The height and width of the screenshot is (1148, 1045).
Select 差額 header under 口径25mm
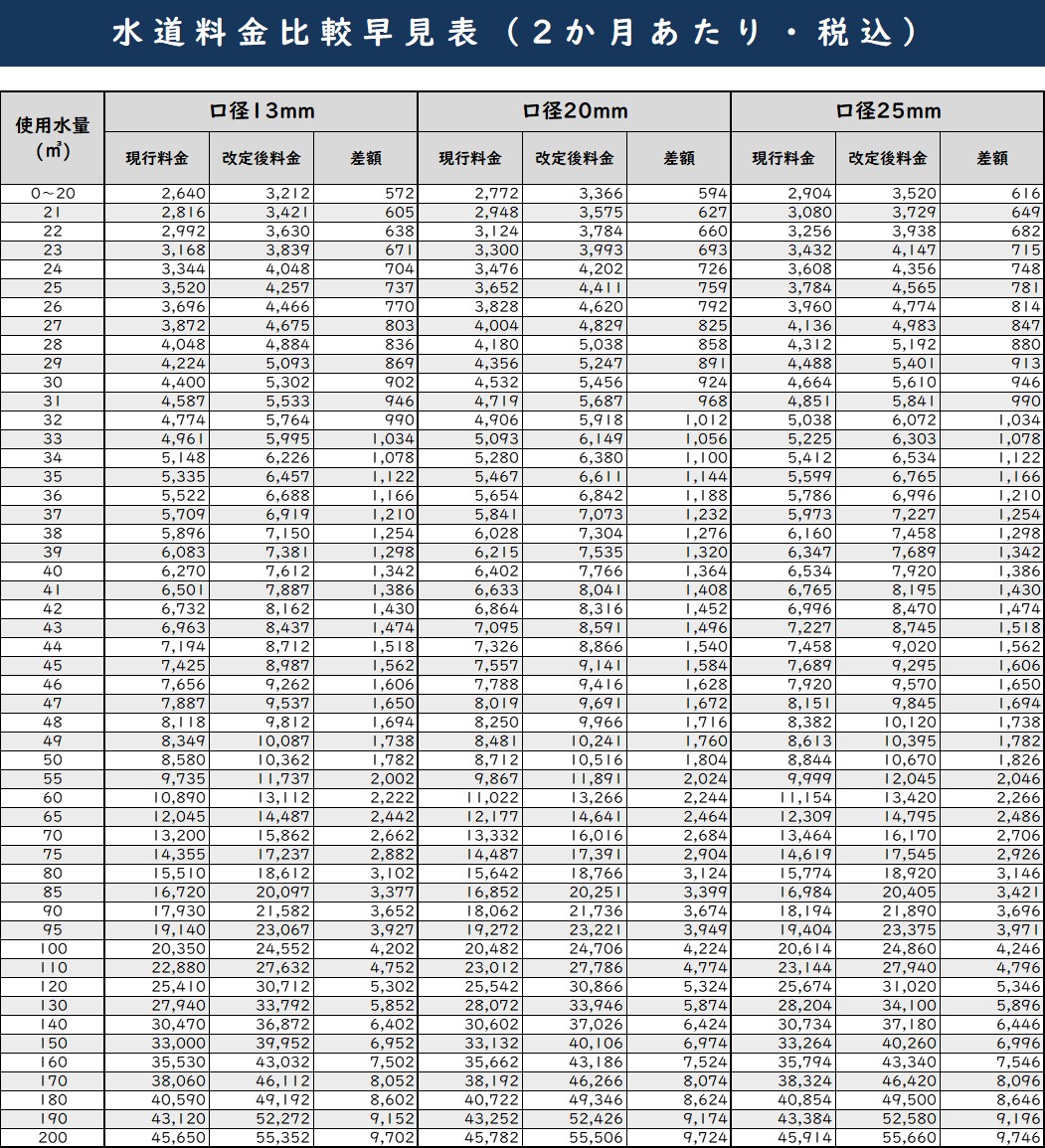[x=992, y=158]
